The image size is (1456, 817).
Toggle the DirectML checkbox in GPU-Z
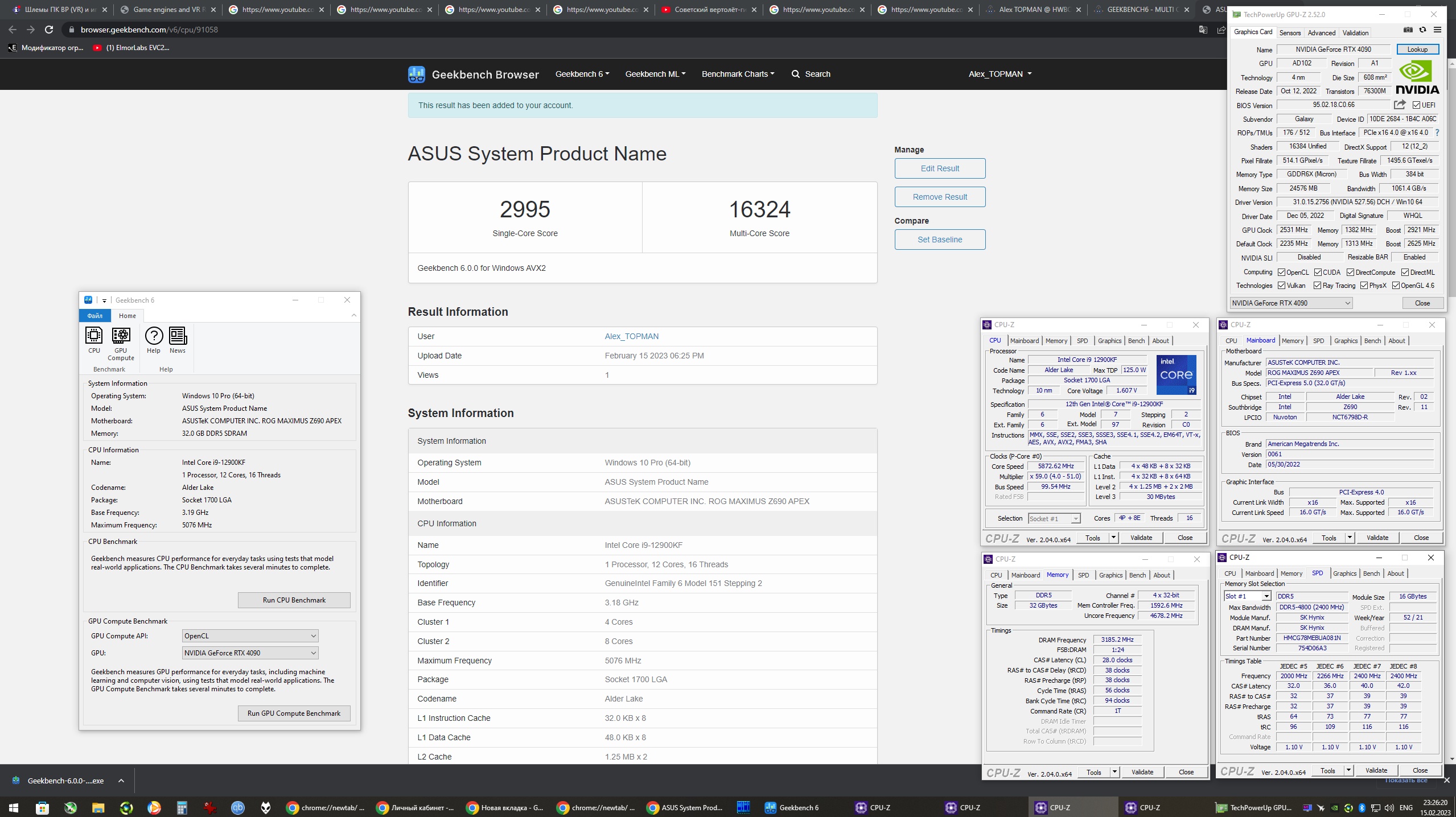tap(1405, 273)
